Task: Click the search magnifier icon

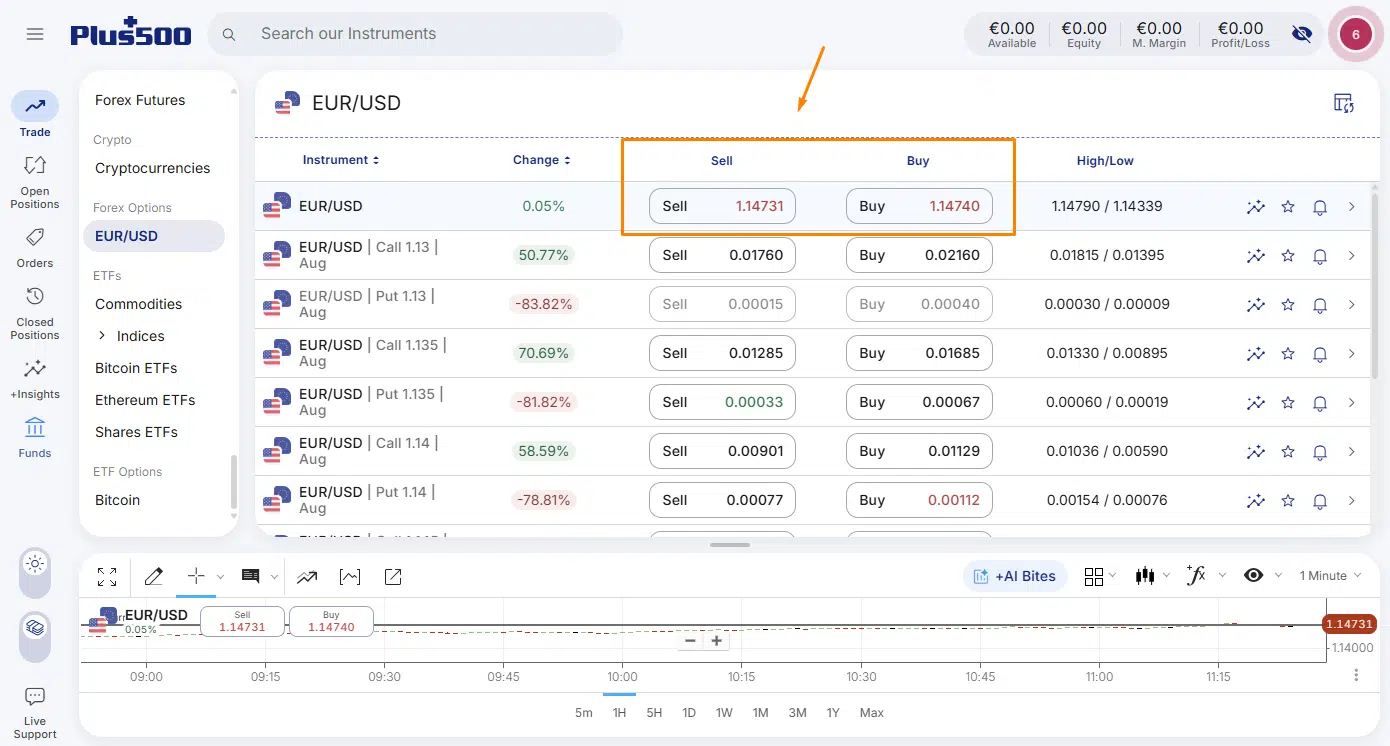Action: (229, 34)
